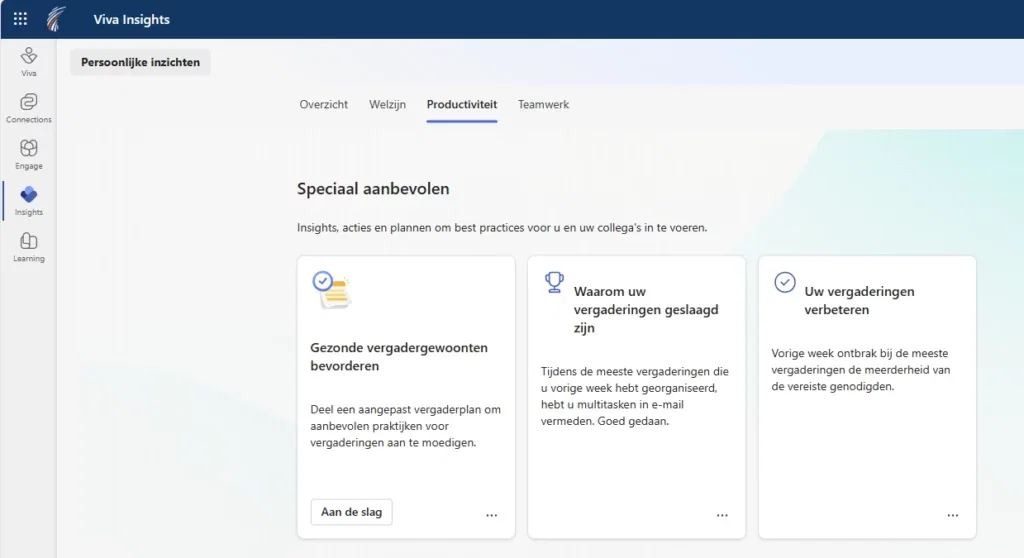The image size is (1024, 558).
Task: Click the 'Vorige week ontbrak' description text
Action: 861,370
